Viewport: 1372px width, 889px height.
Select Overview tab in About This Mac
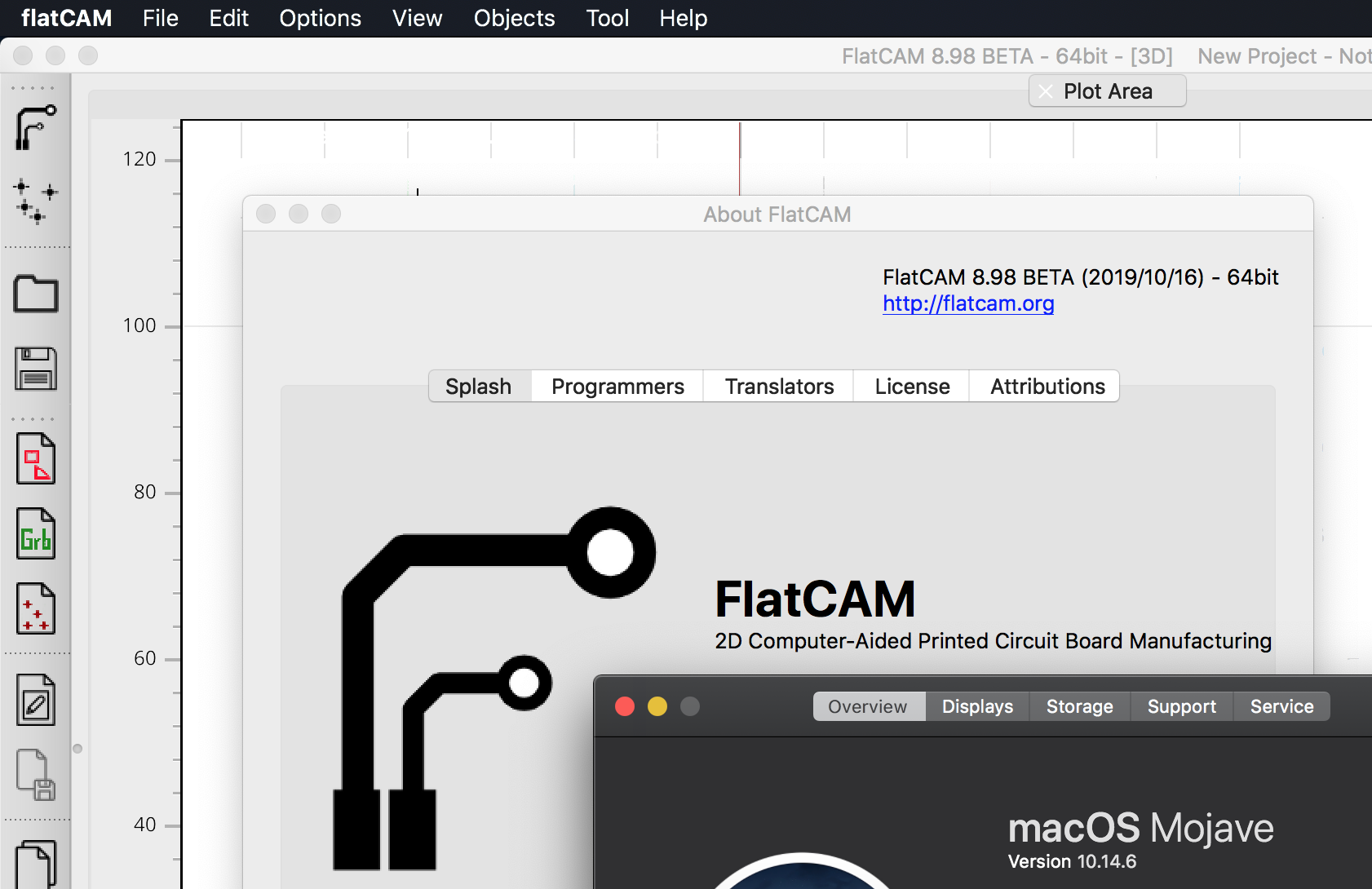868,706
